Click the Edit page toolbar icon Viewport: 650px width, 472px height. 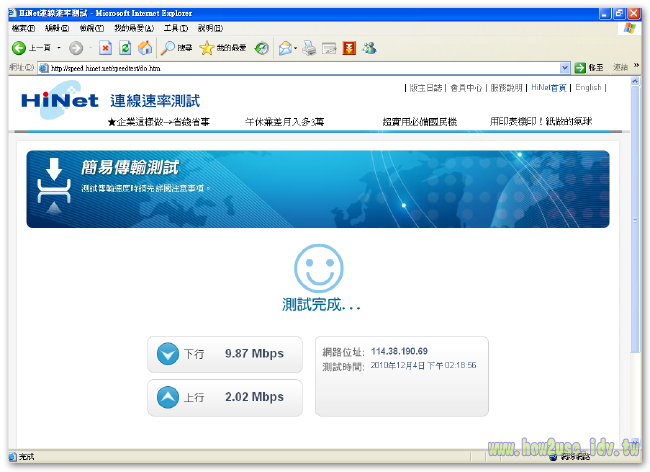point(329,48)
